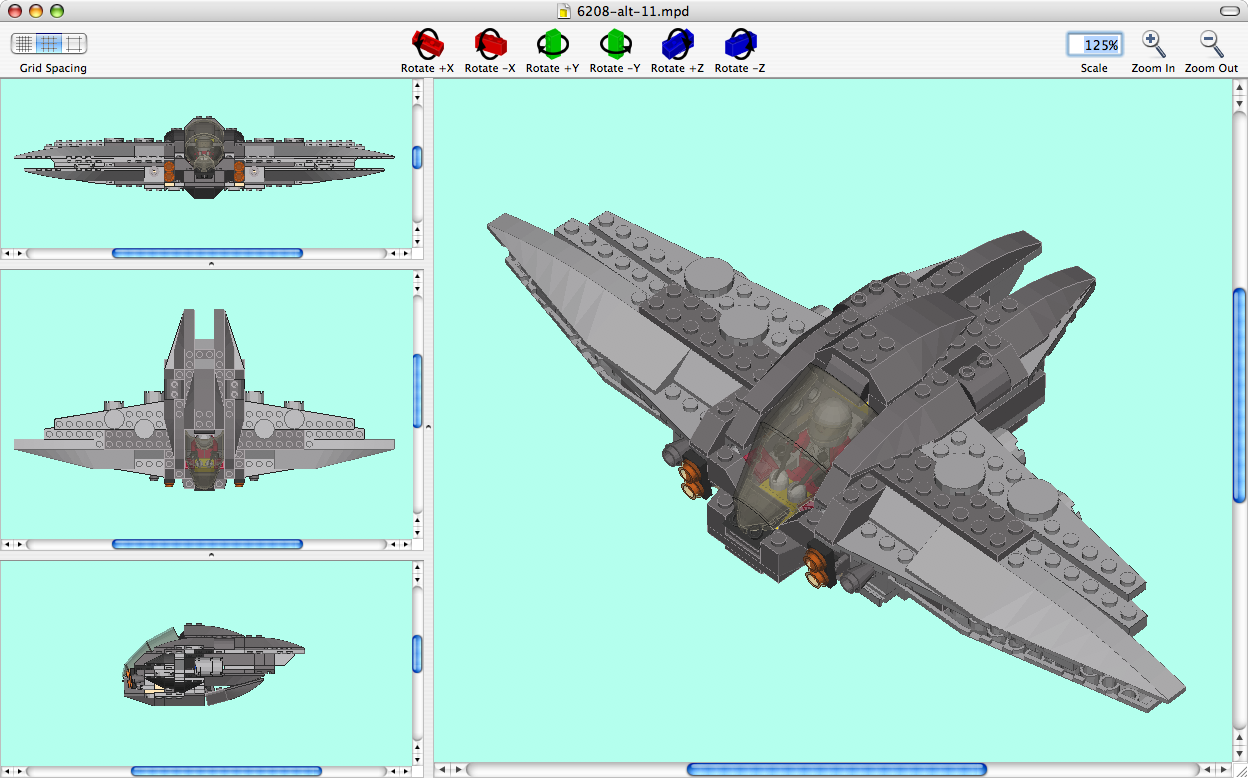Click the down arrow on the main view scrollbar
Viewport: 1248px width, 778px height.
(x=1238, y=755)
